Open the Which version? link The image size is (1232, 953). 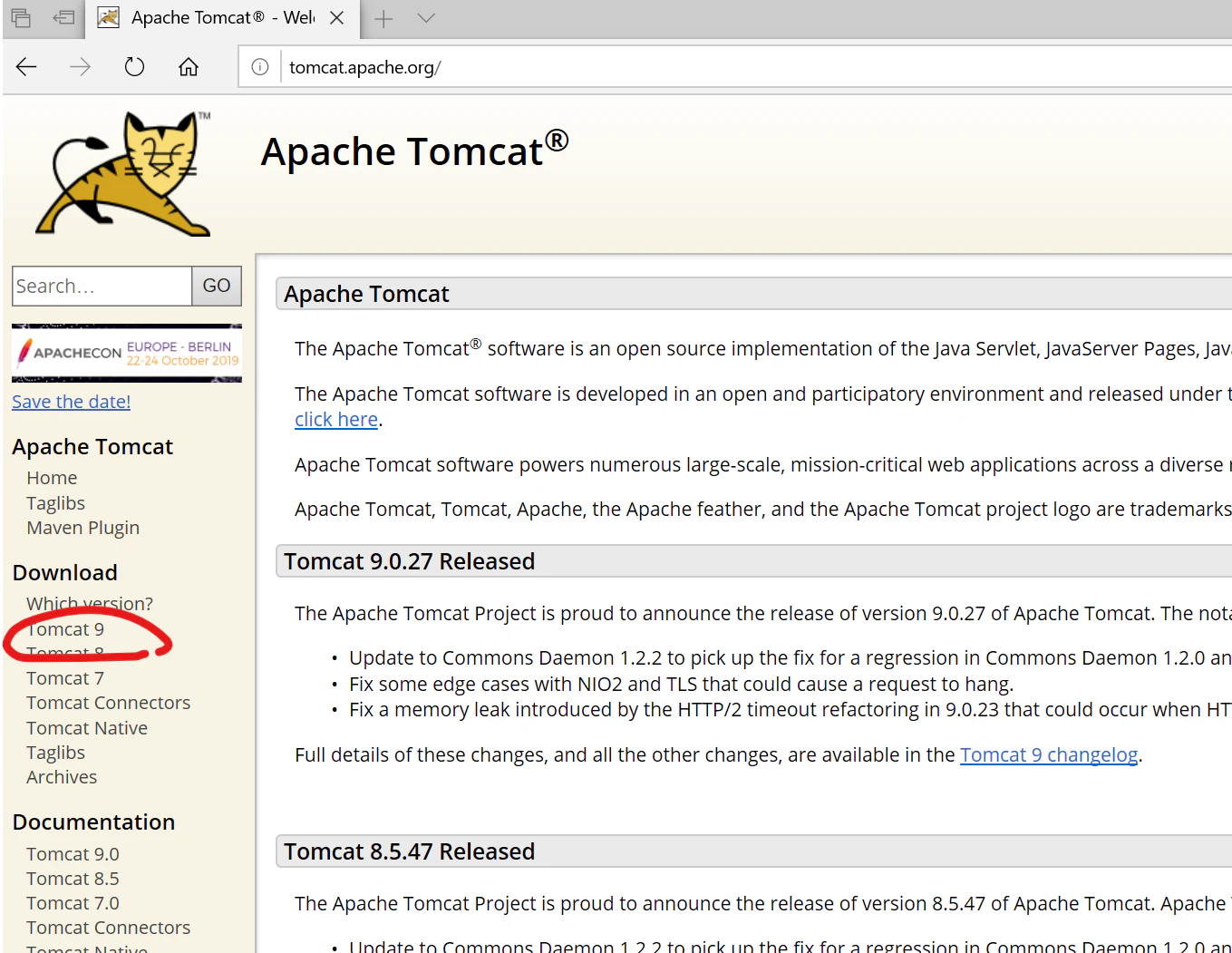point(90,603)
